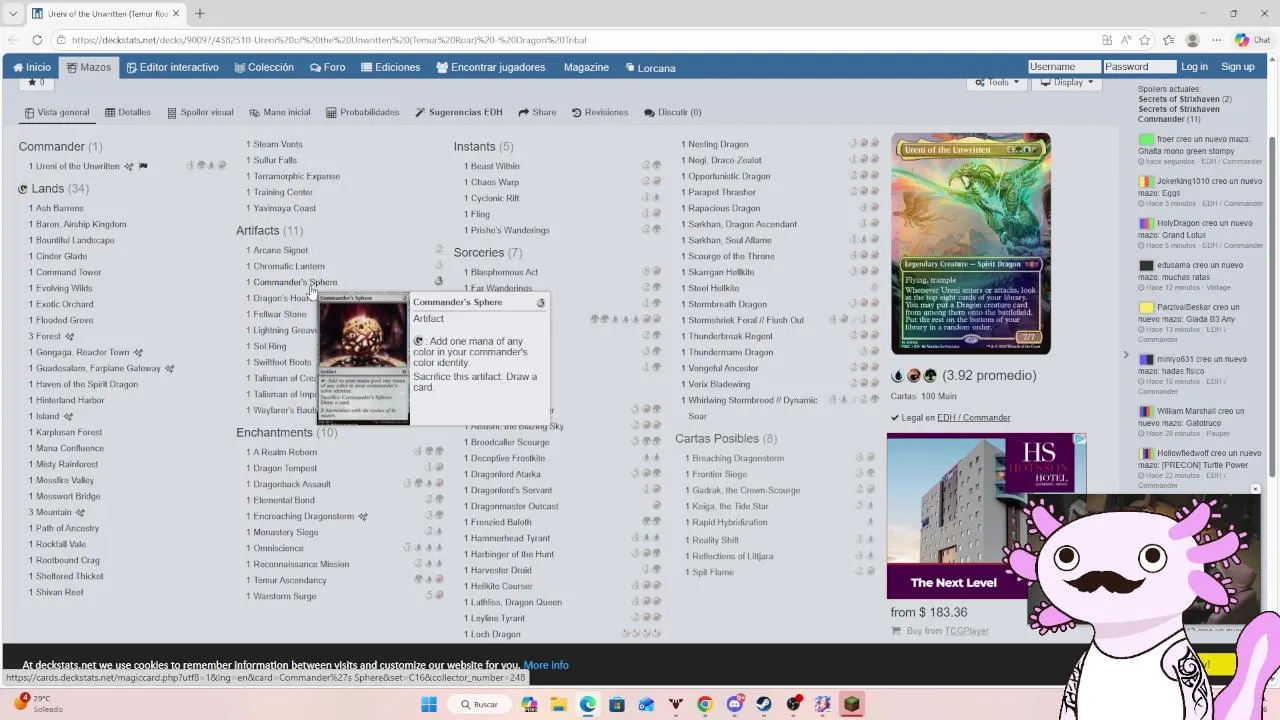Screen dimensions: 1280x720
Task: Go to the Colección section
Action: [264, 67]
